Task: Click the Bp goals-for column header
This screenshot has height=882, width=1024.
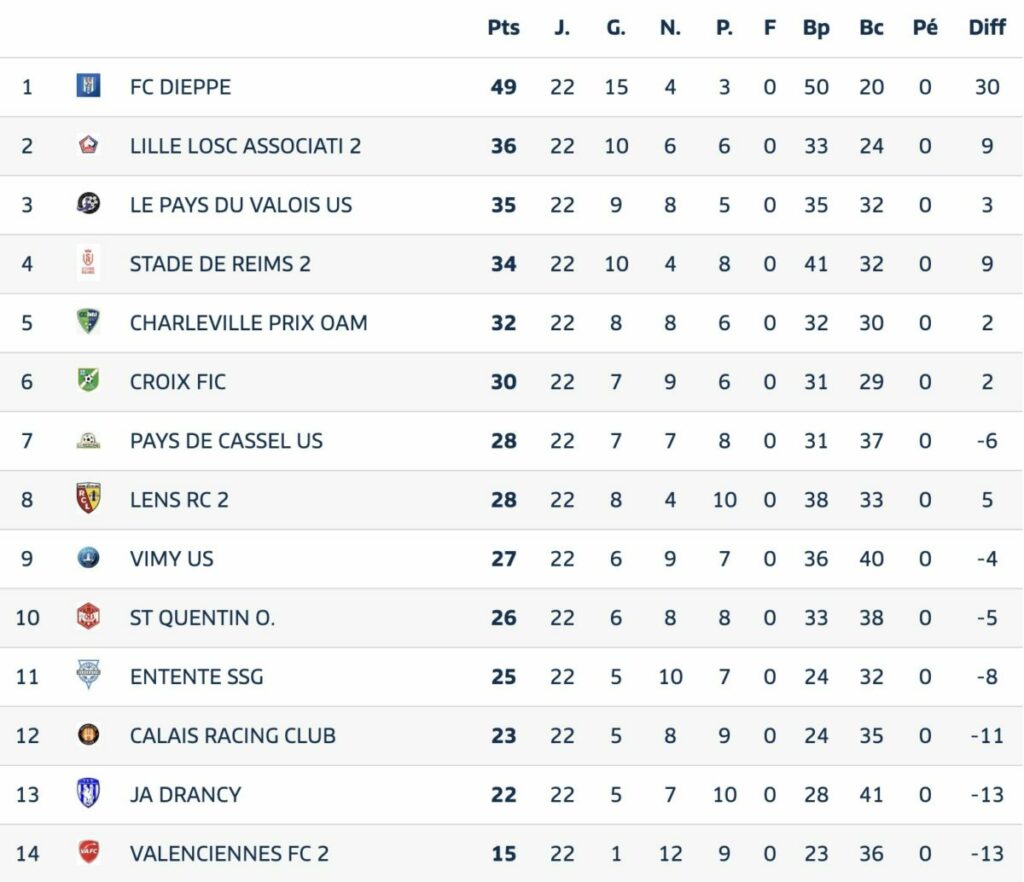Action: pyautogui.click(x=816, y=28)
